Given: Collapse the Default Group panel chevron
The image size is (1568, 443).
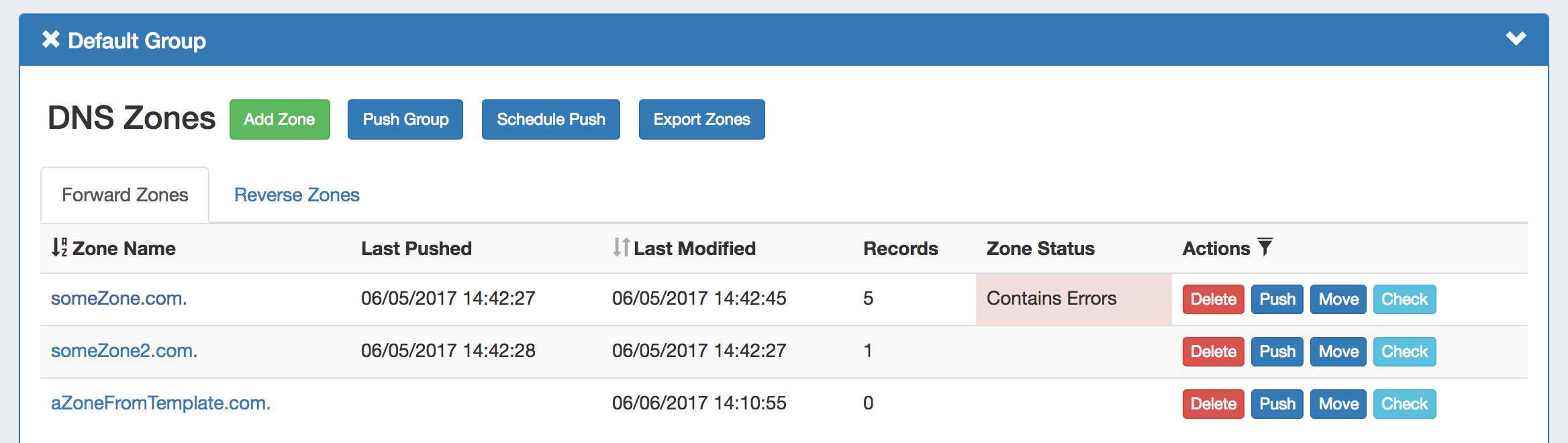Looking at the screenshot, I should point(1516,39).
